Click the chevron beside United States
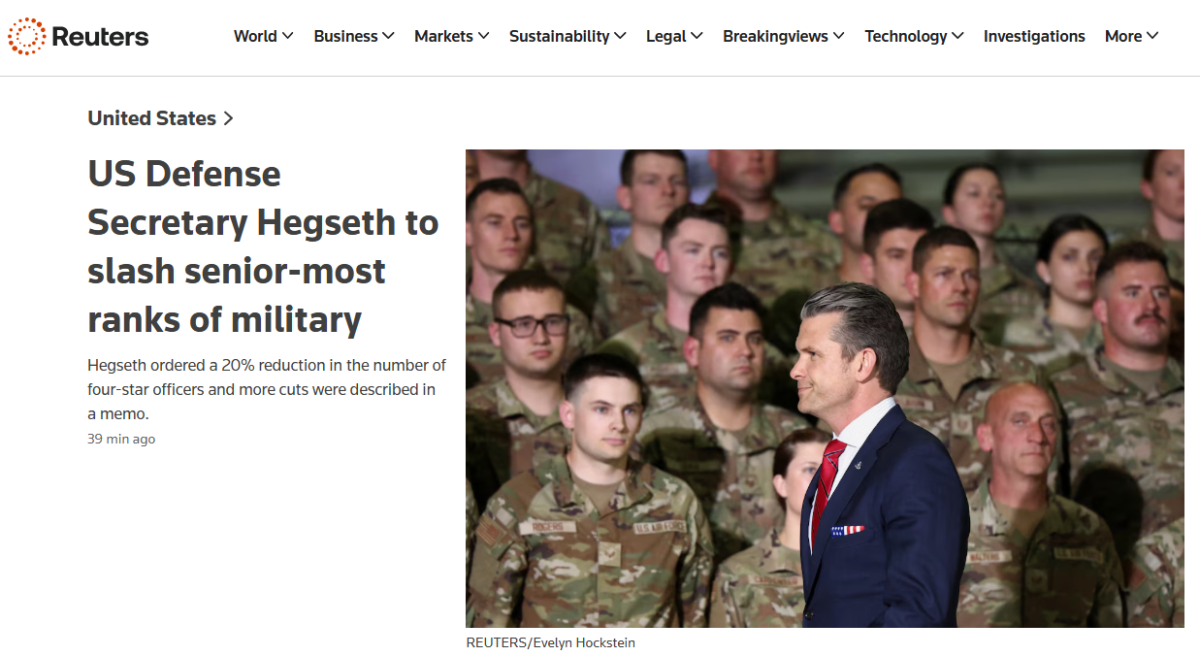This screenshot has height=656, width=1200. point(228,118)
